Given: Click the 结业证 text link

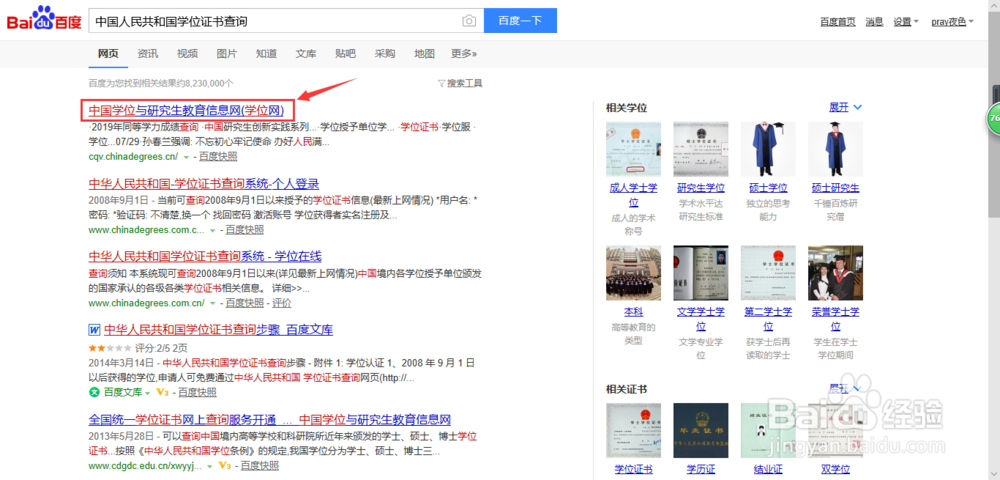Looking at the screenshot, I should pos(768,470).
